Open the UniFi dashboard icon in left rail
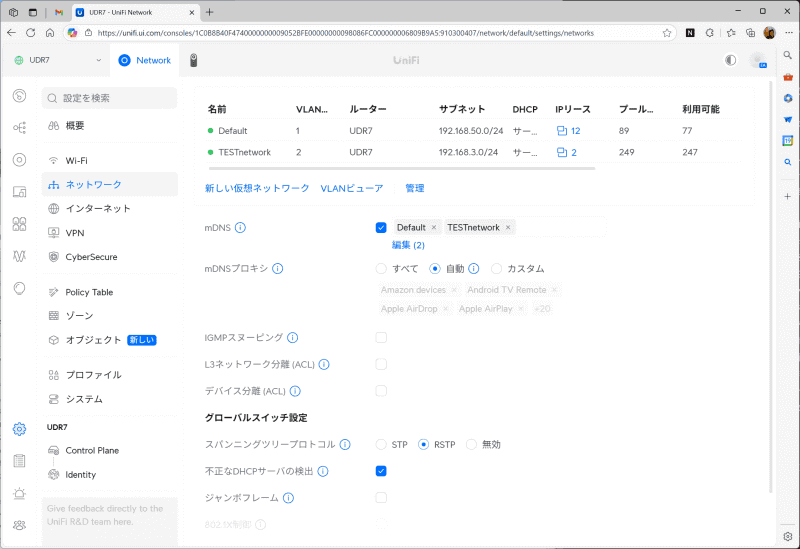This screenshot has height=549, width=800. (x=19, y=95)
